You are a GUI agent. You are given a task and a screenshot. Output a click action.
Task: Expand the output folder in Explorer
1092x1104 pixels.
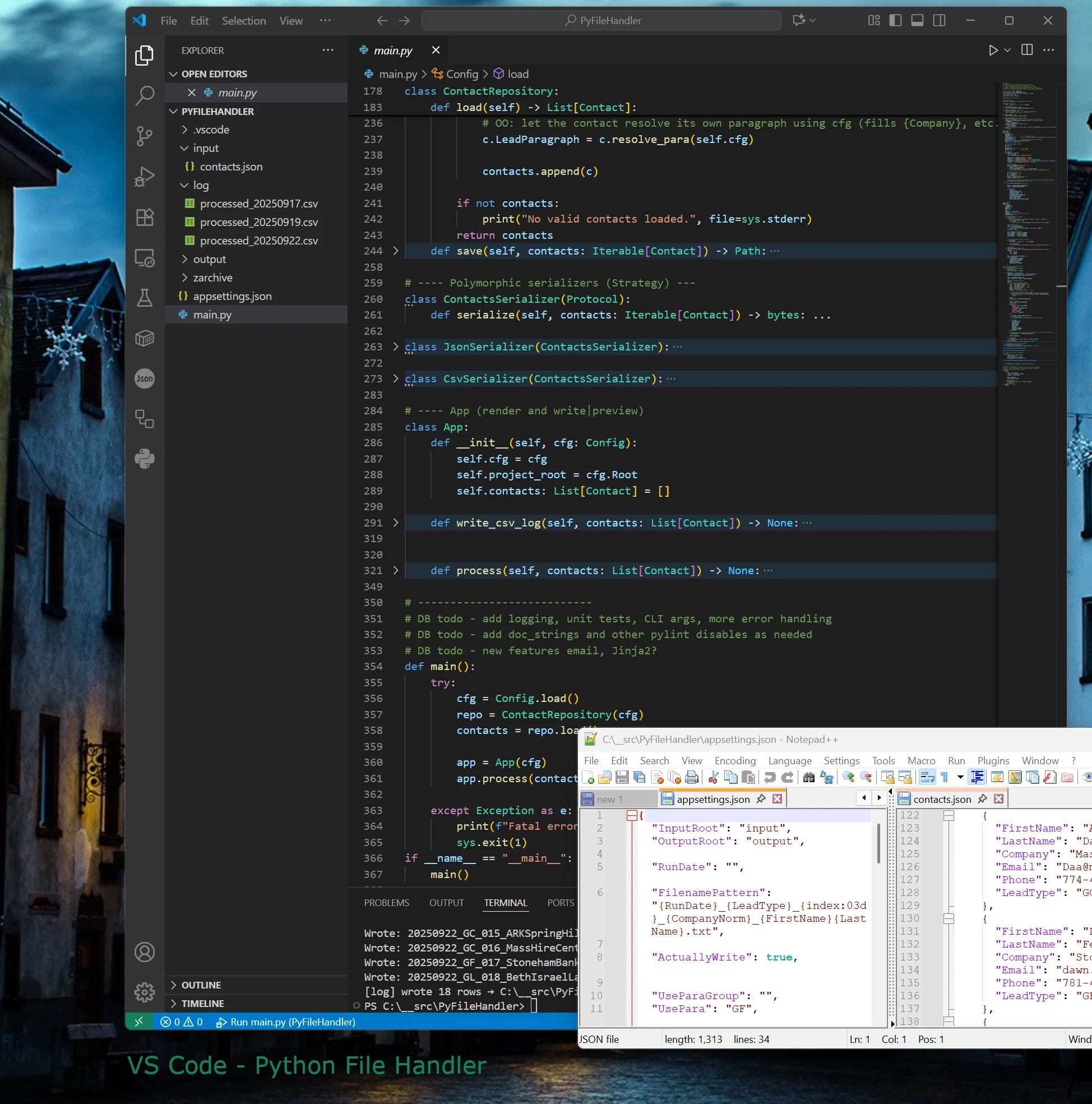click(x=209, y=259)
